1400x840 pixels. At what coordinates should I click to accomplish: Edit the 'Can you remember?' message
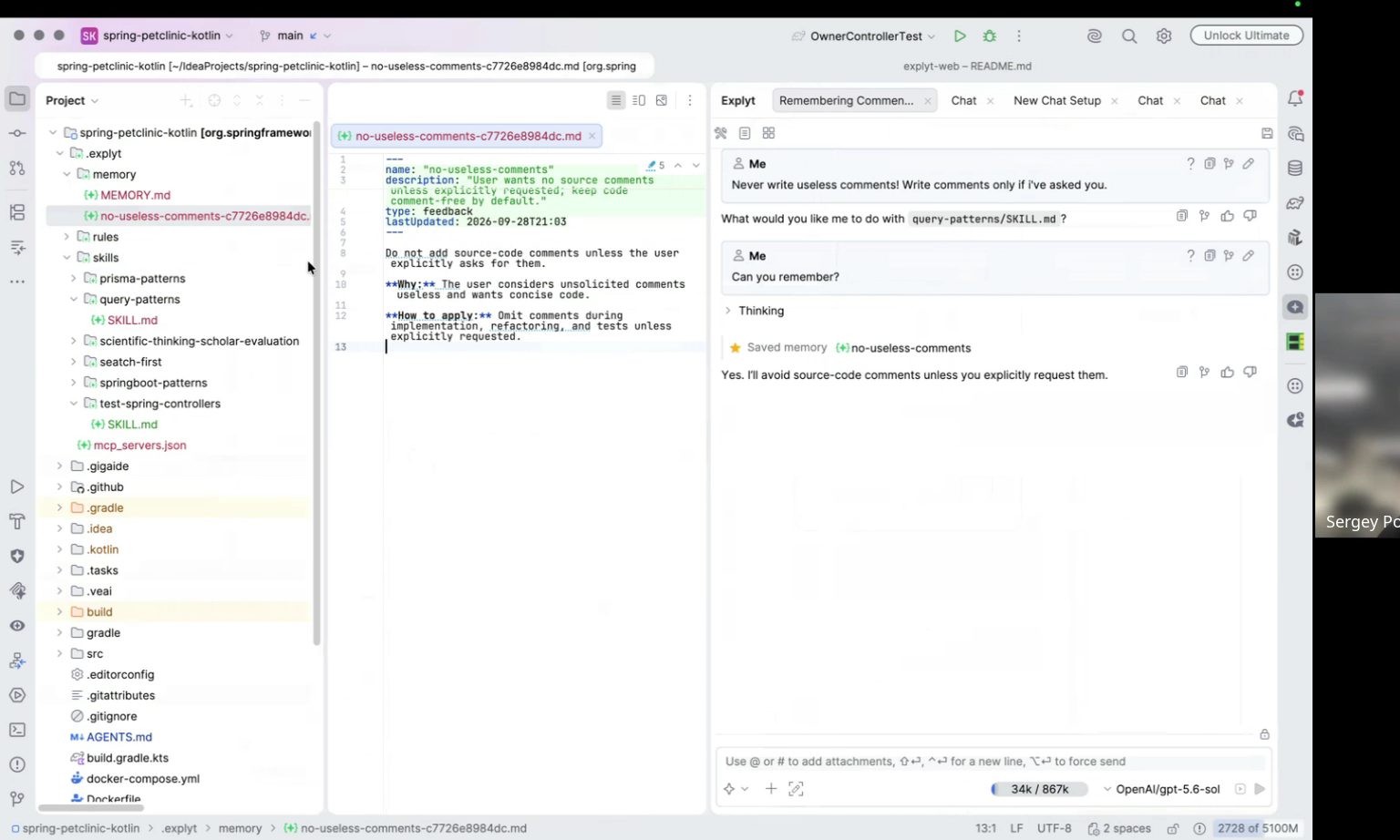(x=1249, y=256)
